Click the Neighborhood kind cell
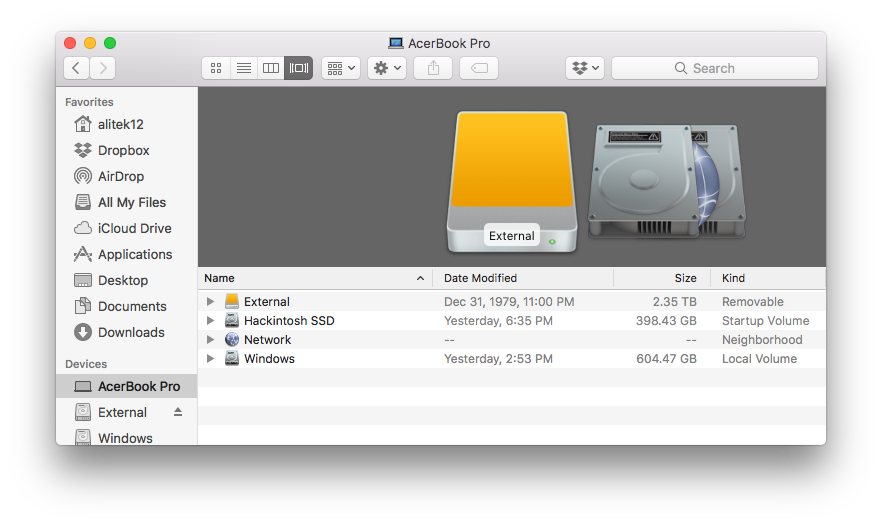 pos(762,340)
